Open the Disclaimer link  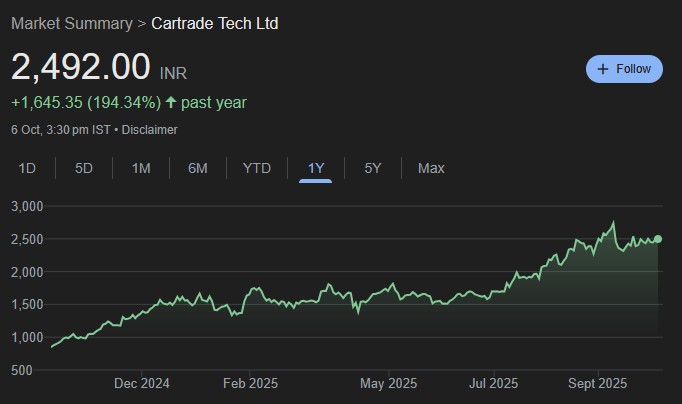pyautogui.click(x=150, y=130)
